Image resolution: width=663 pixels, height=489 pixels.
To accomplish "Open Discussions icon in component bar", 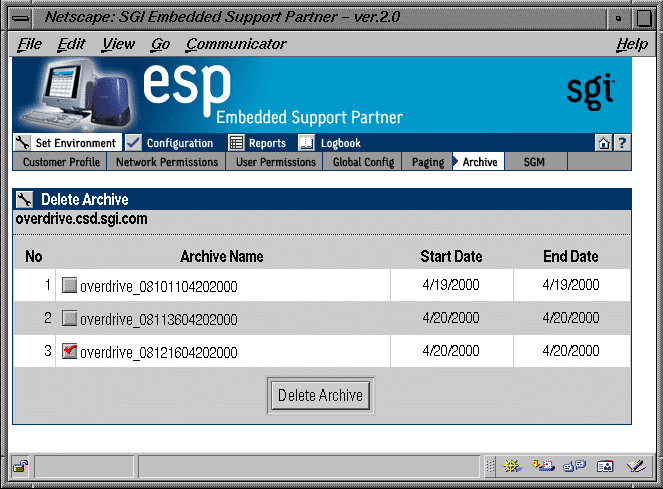I will click(574, 466).
